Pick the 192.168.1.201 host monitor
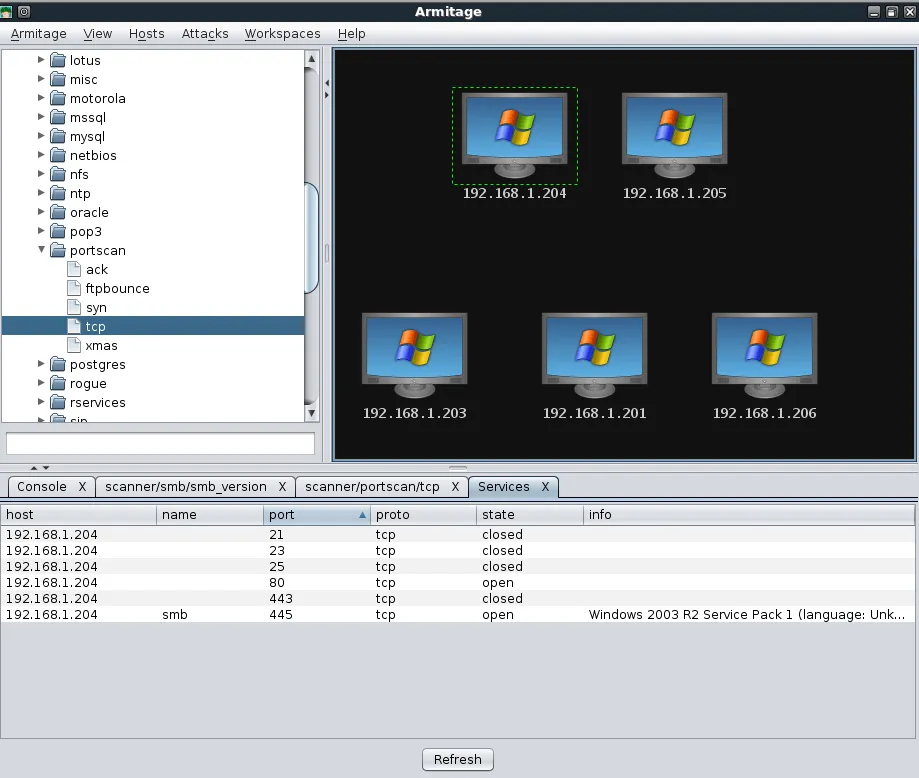Image resolution: width=919 pixels, height=778 pixels. click(x=594, y=353)
